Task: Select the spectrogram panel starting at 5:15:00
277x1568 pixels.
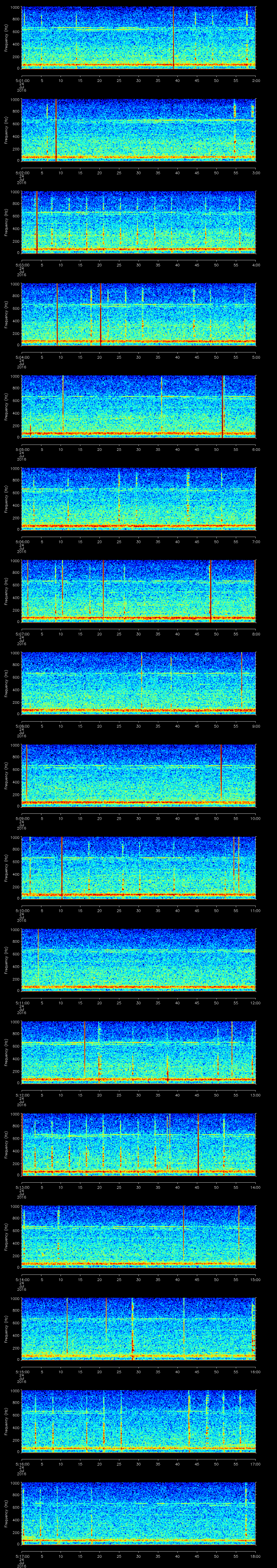Action: coord(139,1329)
